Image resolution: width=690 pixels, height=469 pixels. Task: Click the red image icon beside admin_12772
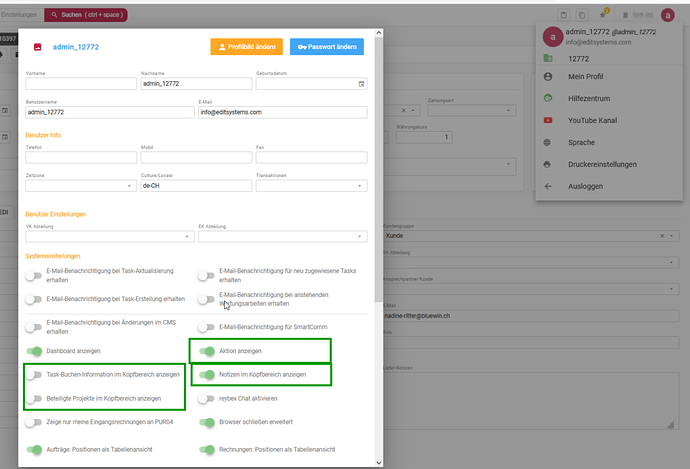tap(37, 47)
